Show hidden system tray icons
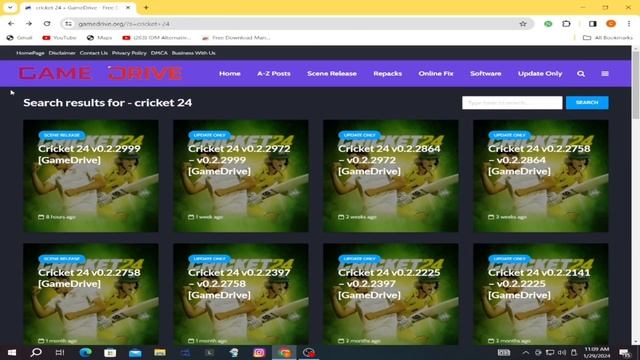Screen dimensions: 640x360 click(x=526, y=353)
